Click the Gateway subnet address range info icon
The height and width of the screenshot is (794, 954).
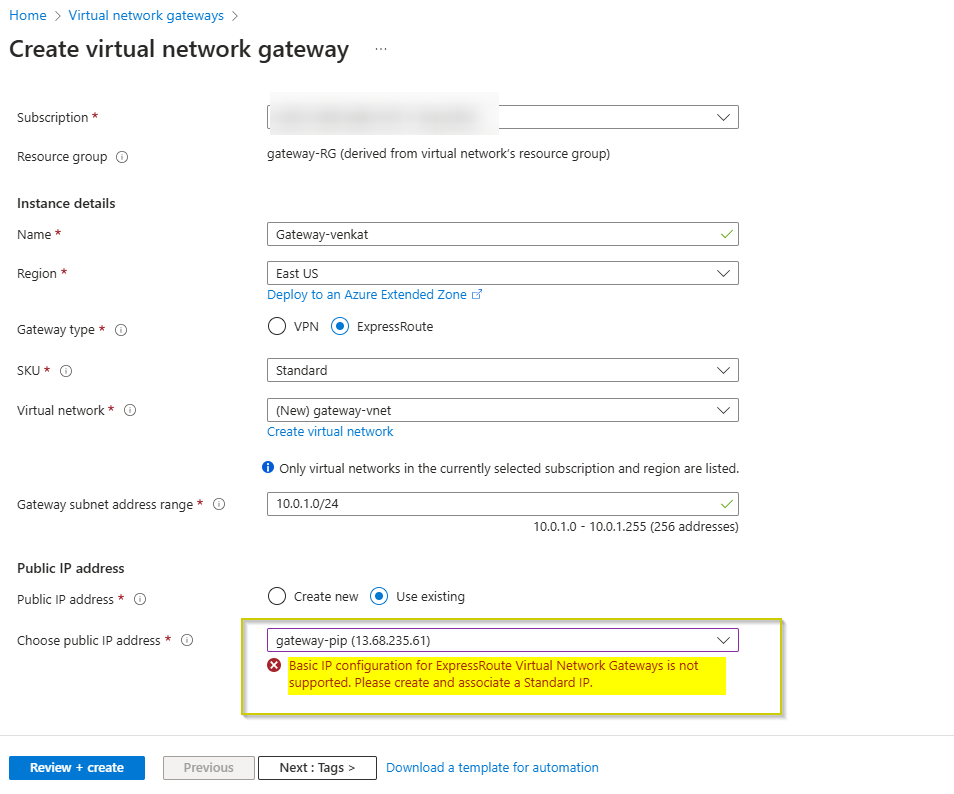(219, 504)
